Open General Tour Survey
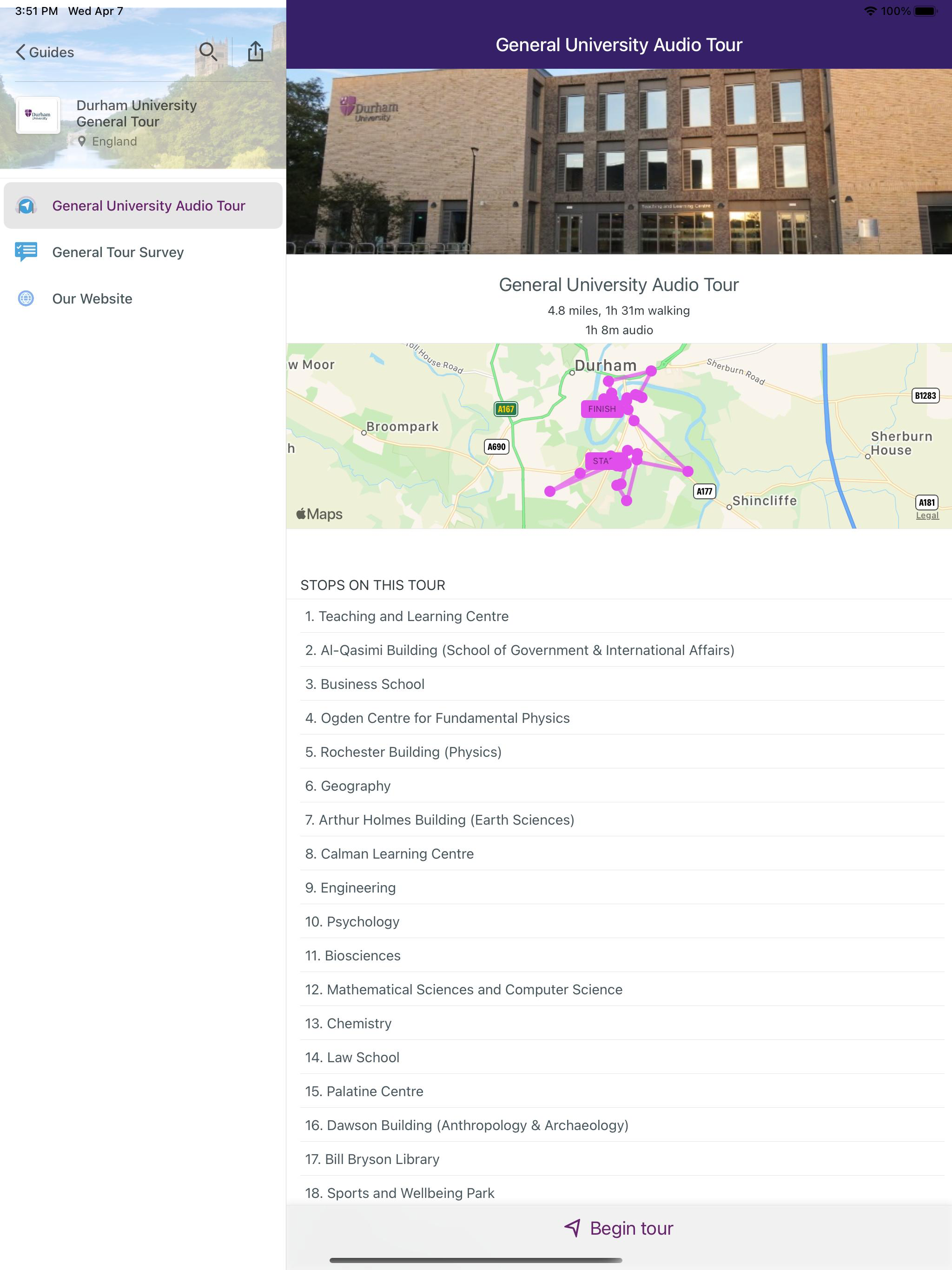Screen dimensions: 952x1270 coord(143,252)
